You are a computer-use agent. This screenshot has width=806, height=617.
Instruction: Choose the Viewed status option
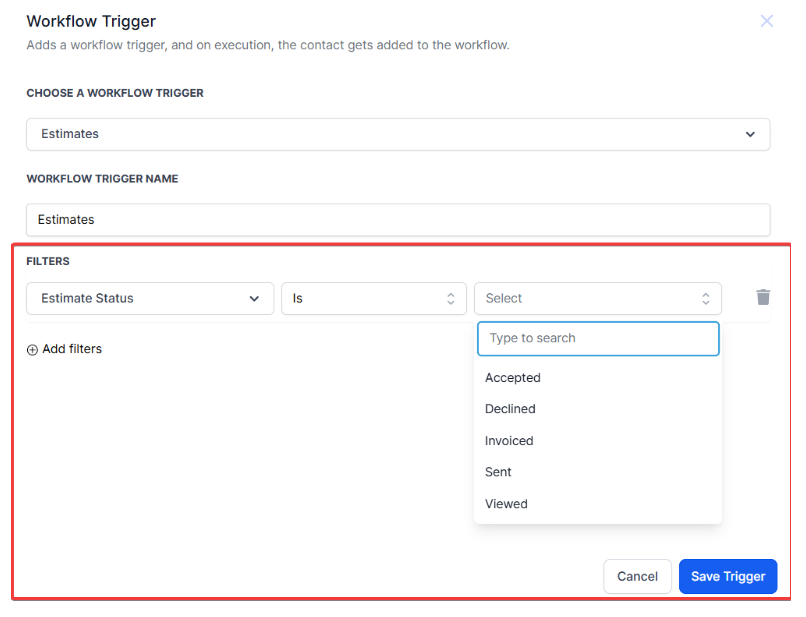pos(506,504)
